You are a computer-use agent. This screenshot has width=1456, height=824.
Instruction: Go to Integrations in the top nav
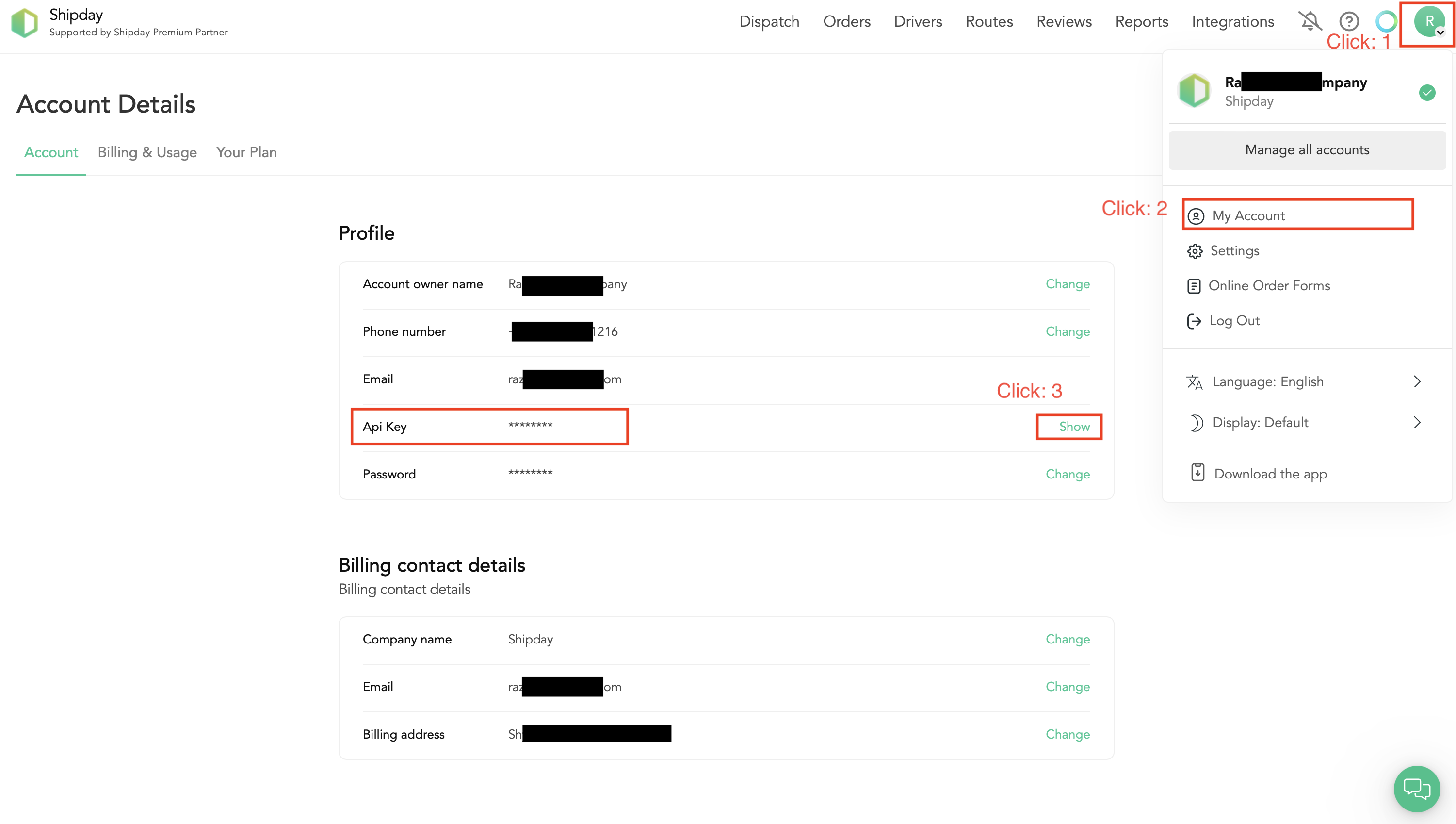pos(1232,21)
